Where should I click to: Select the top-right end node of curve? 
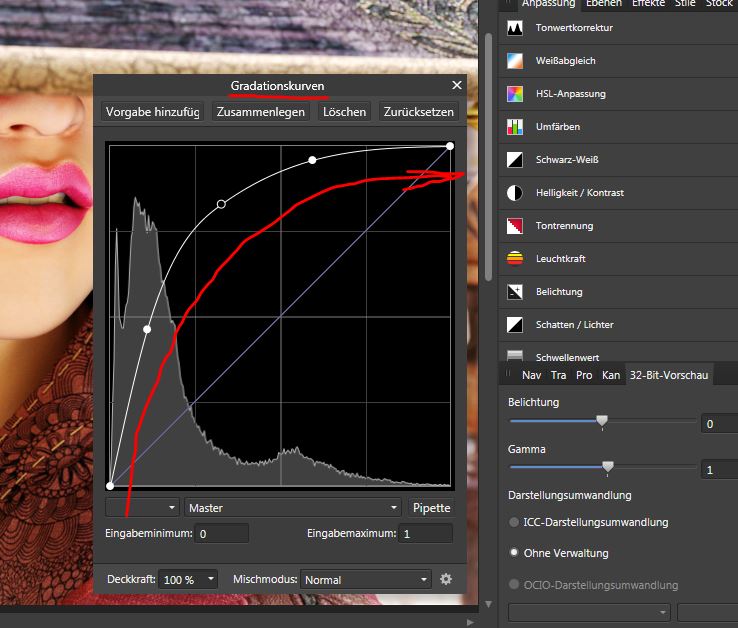450,146
